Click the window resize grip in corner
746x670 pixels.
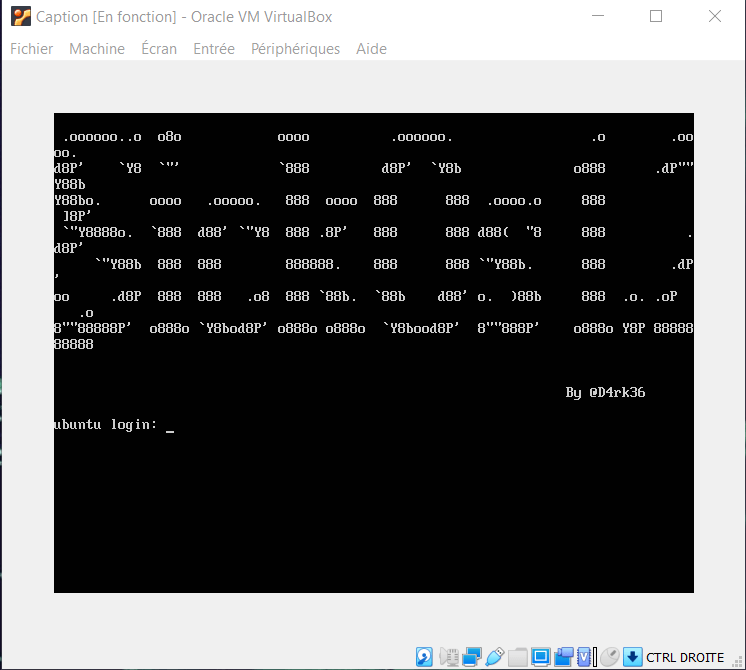click(737, 660)
